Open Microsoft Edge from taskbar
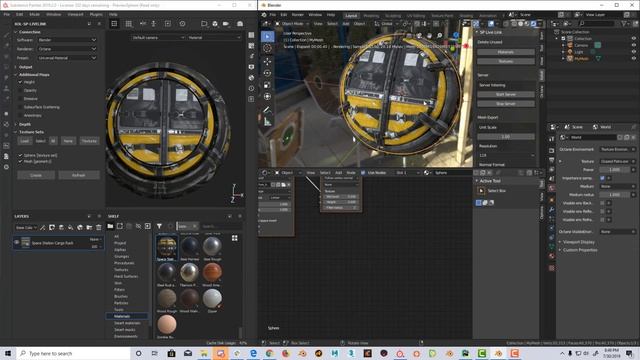 [x=253, y=353]
